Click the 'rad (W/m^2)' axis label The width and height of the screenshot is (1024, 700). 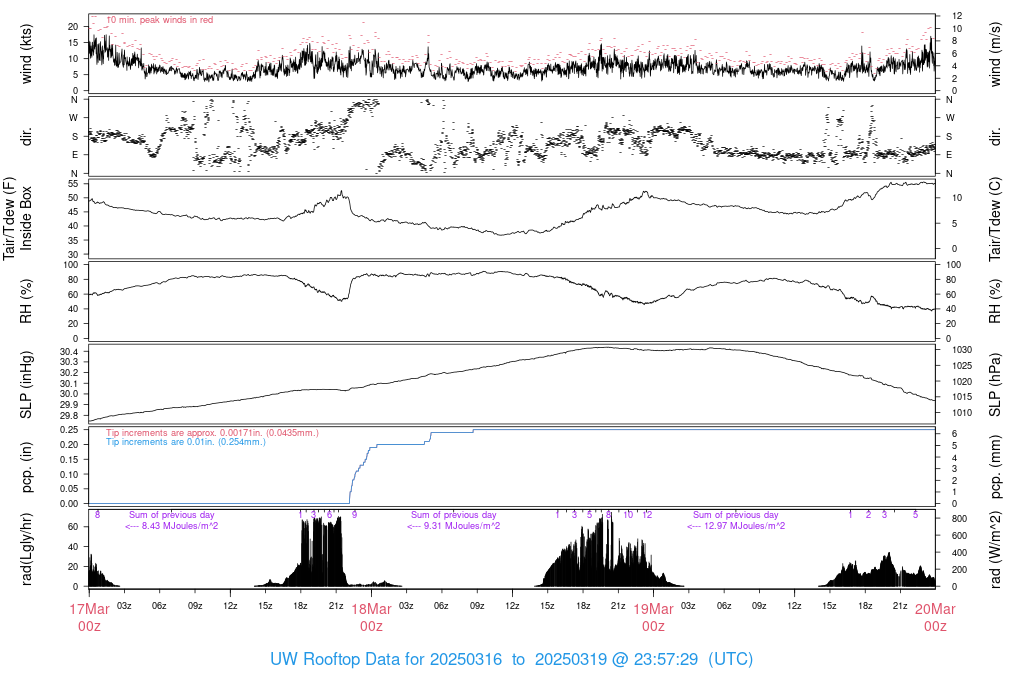pyautogui.click(x=995, y=550)
